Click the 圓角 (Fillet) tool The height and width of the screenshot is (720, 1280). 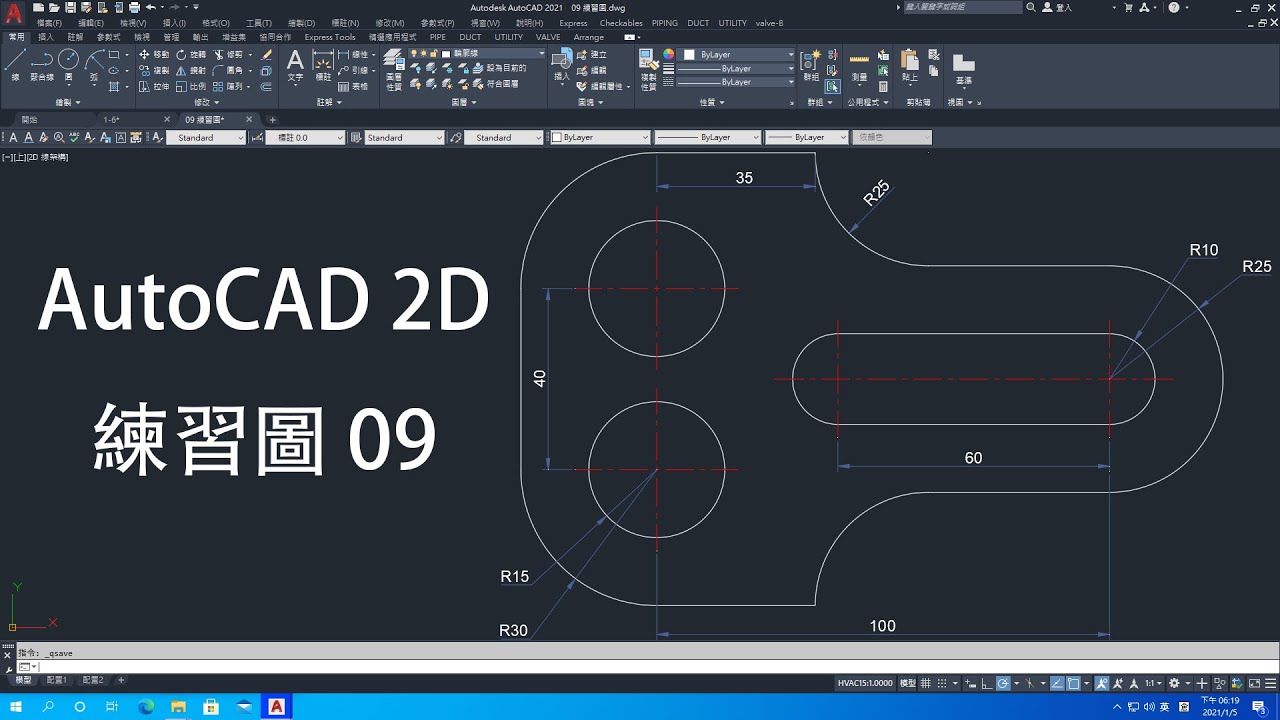click(228, 71)
